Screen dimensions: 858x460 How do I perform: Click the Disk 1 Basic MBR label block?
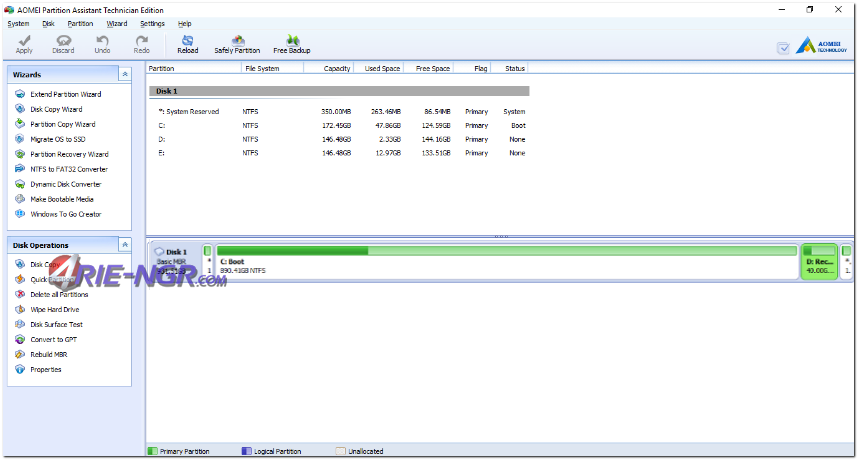coord(175,261)
